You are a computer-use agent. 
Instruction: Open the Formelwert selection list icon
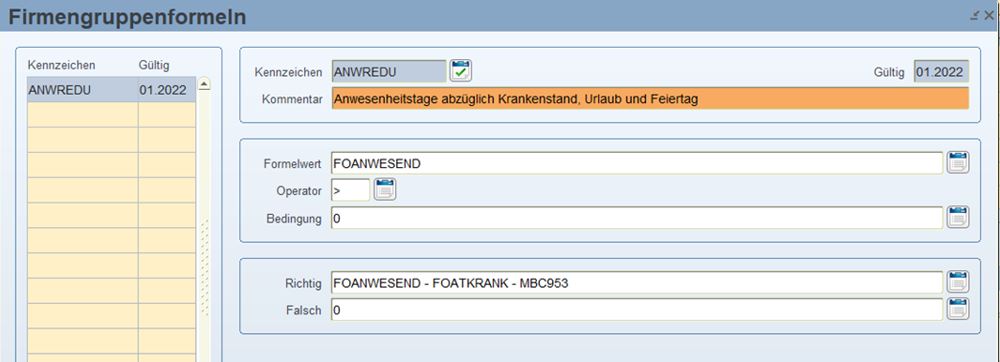click(x=958, y=163)
